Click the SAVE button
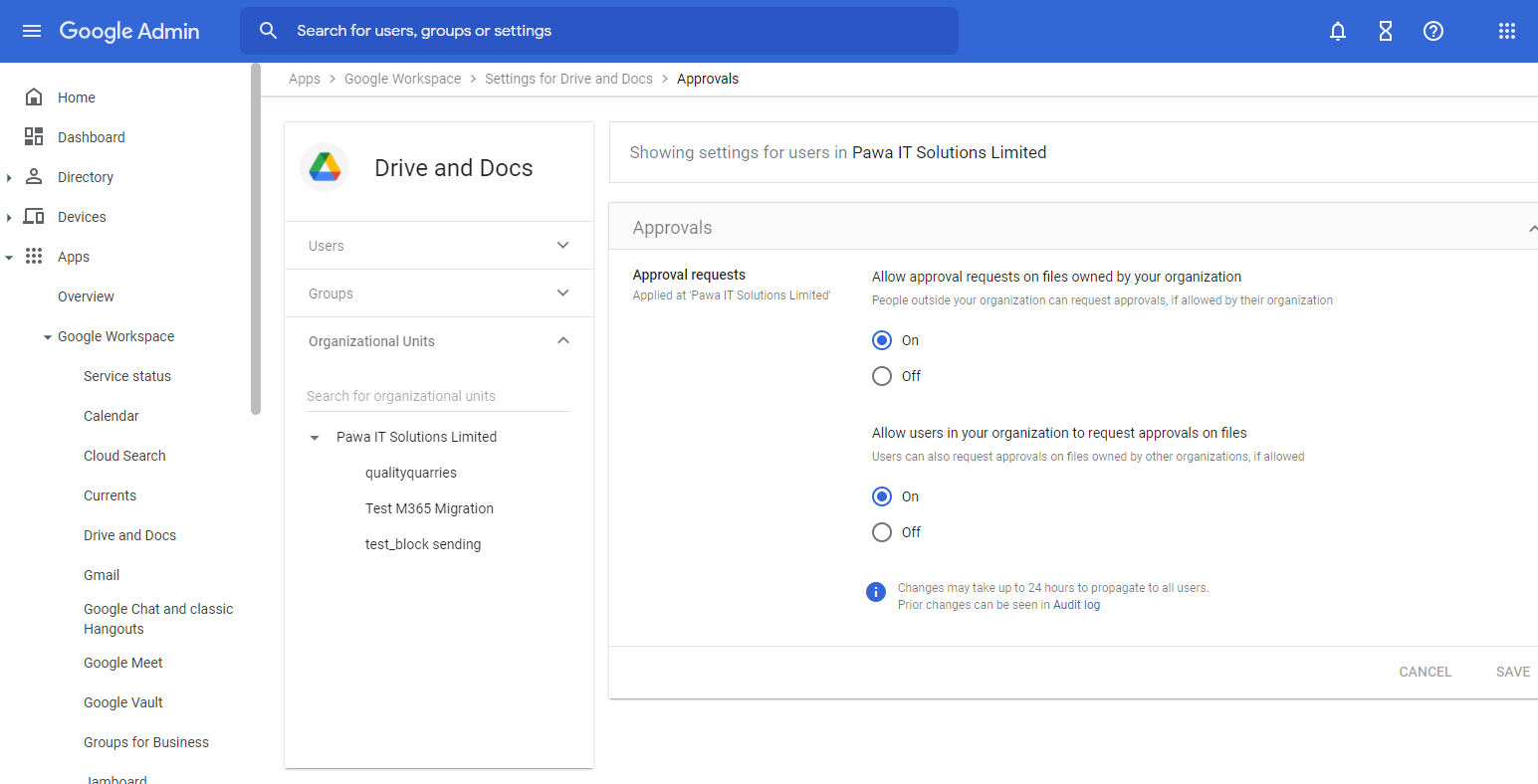The height and width of the screenshot is (784, 1538). (x=1512, y=671)
